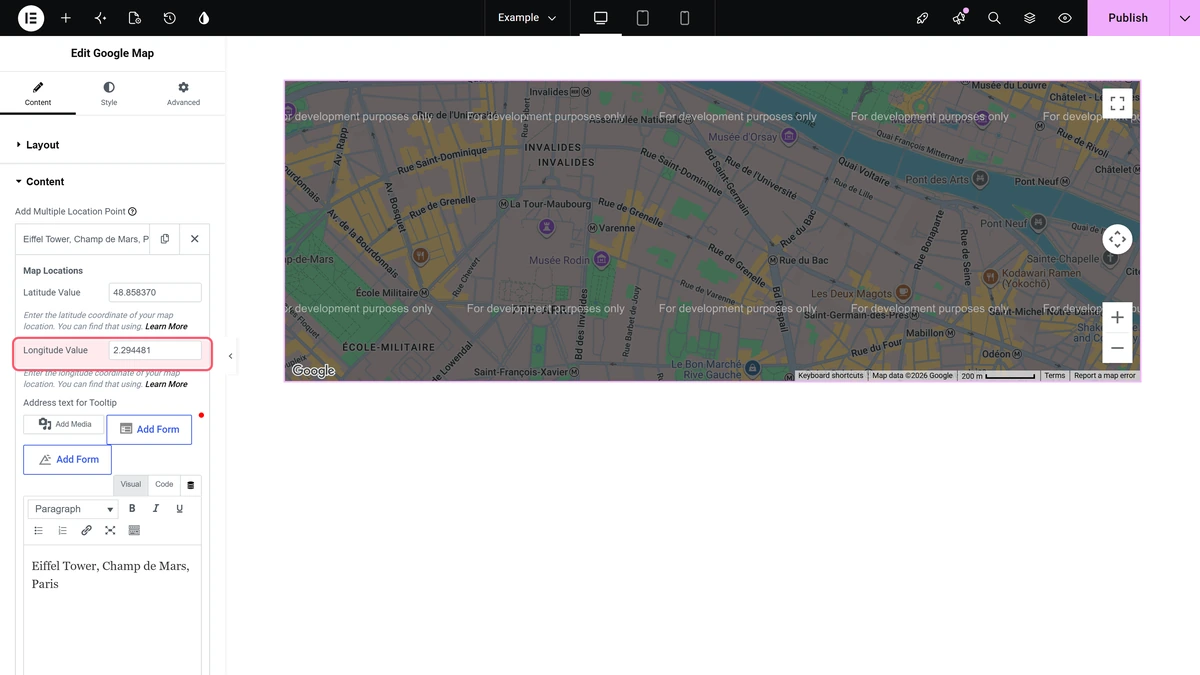Screen dimensions: 1200x675
Task: Click the Publish button
Action: pyautogui.click(x=1128, y=18)
